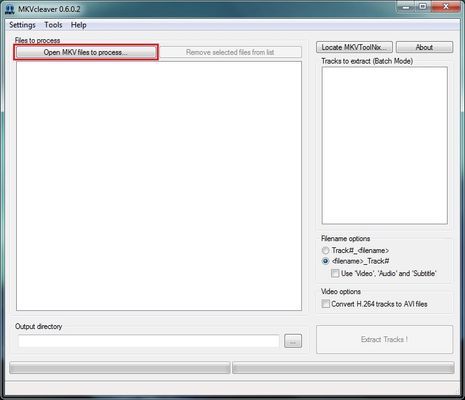The height and width of the screenshot is (400, 465).
Task: Maximize the MKVcleaver window
Action: (423, 7)
